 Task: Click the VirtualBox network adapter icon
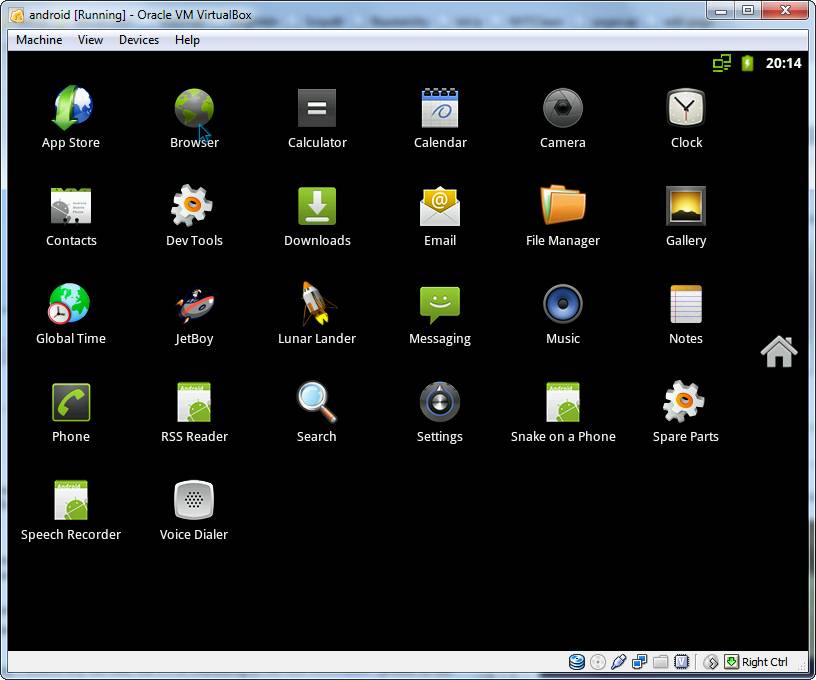point(640,662)
